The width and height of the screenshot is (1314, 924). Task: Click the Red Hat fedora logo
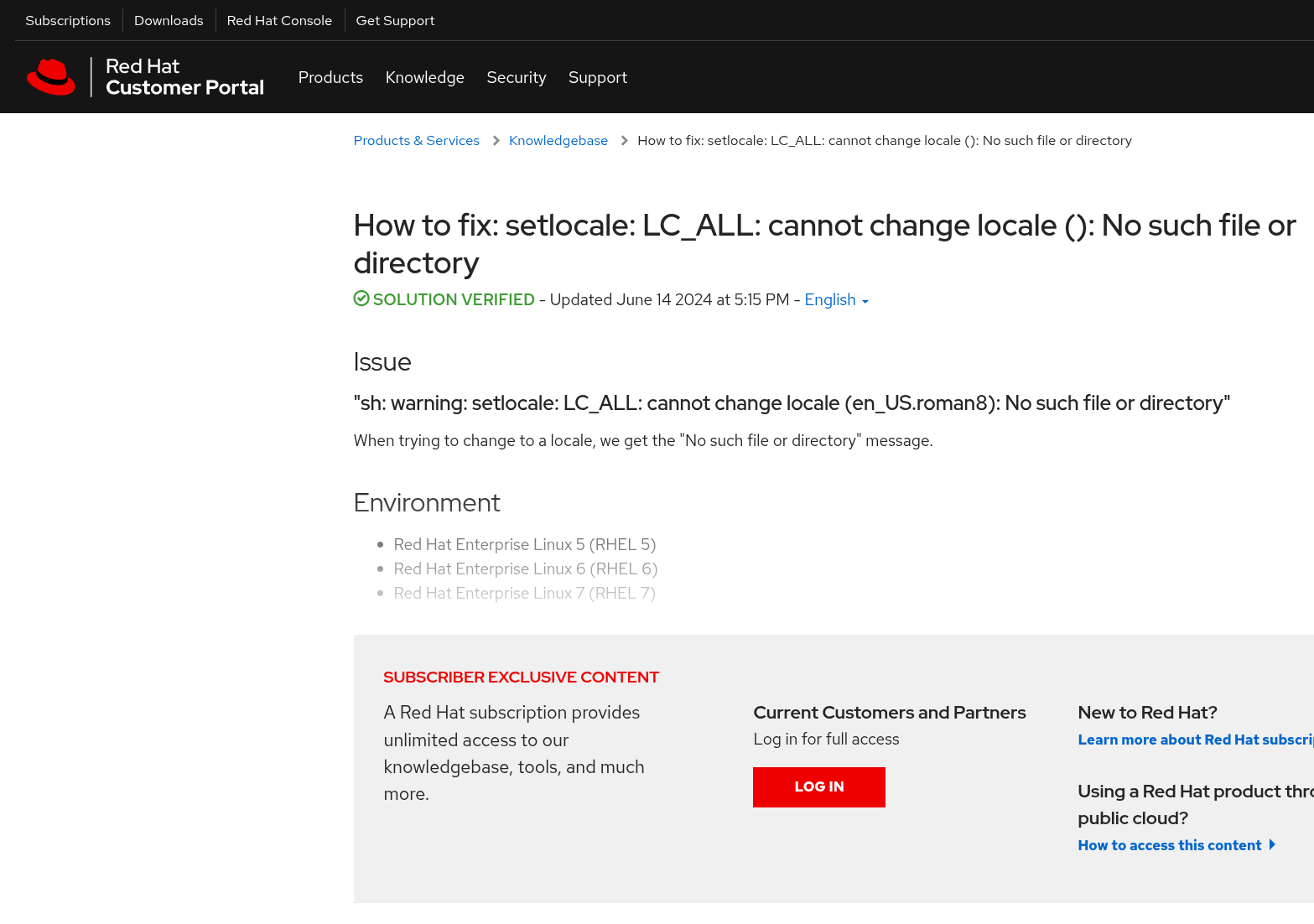[x=51, y=77]
